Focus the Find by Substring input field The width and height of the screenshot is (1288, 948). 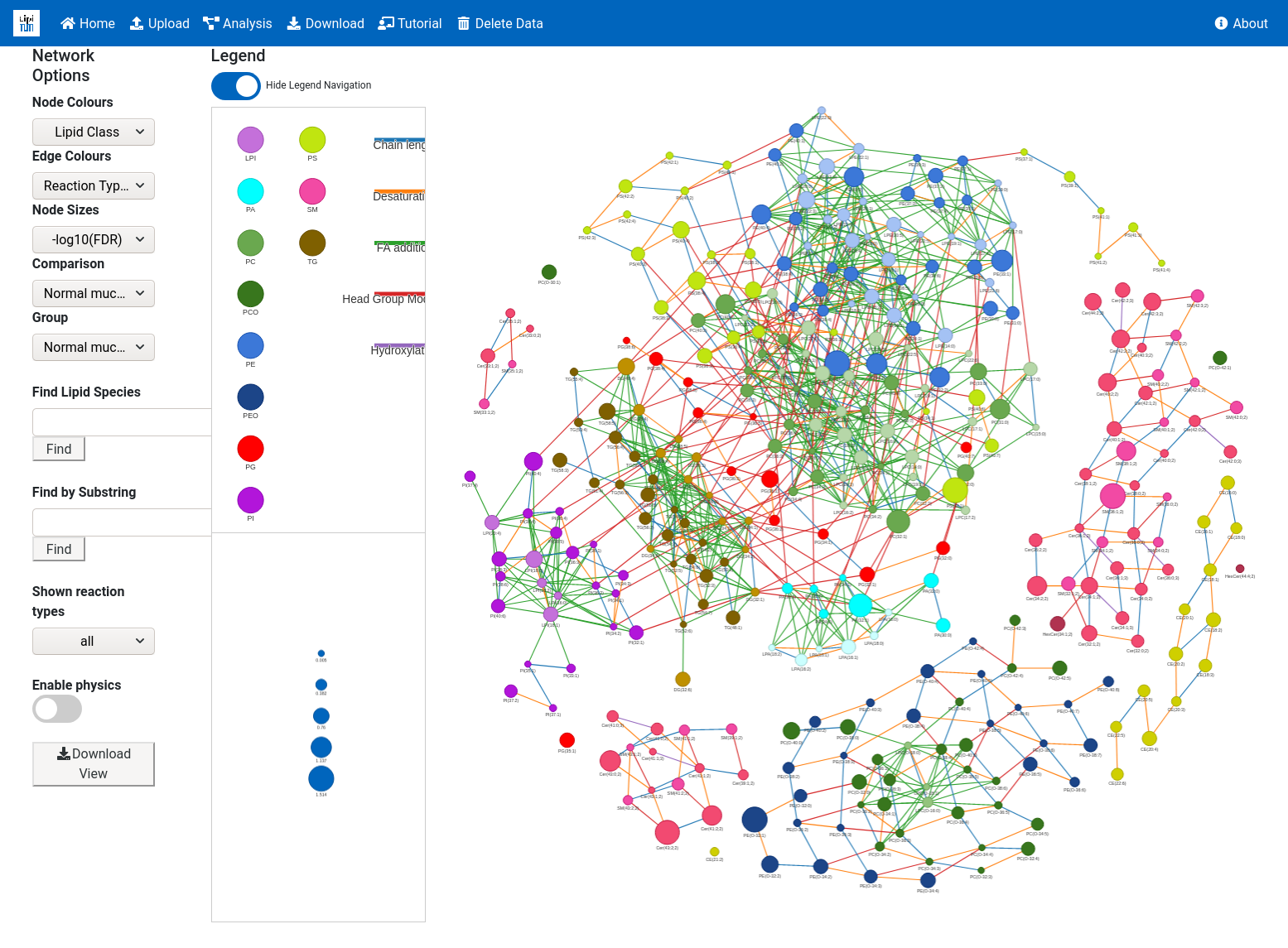point(122,522)
